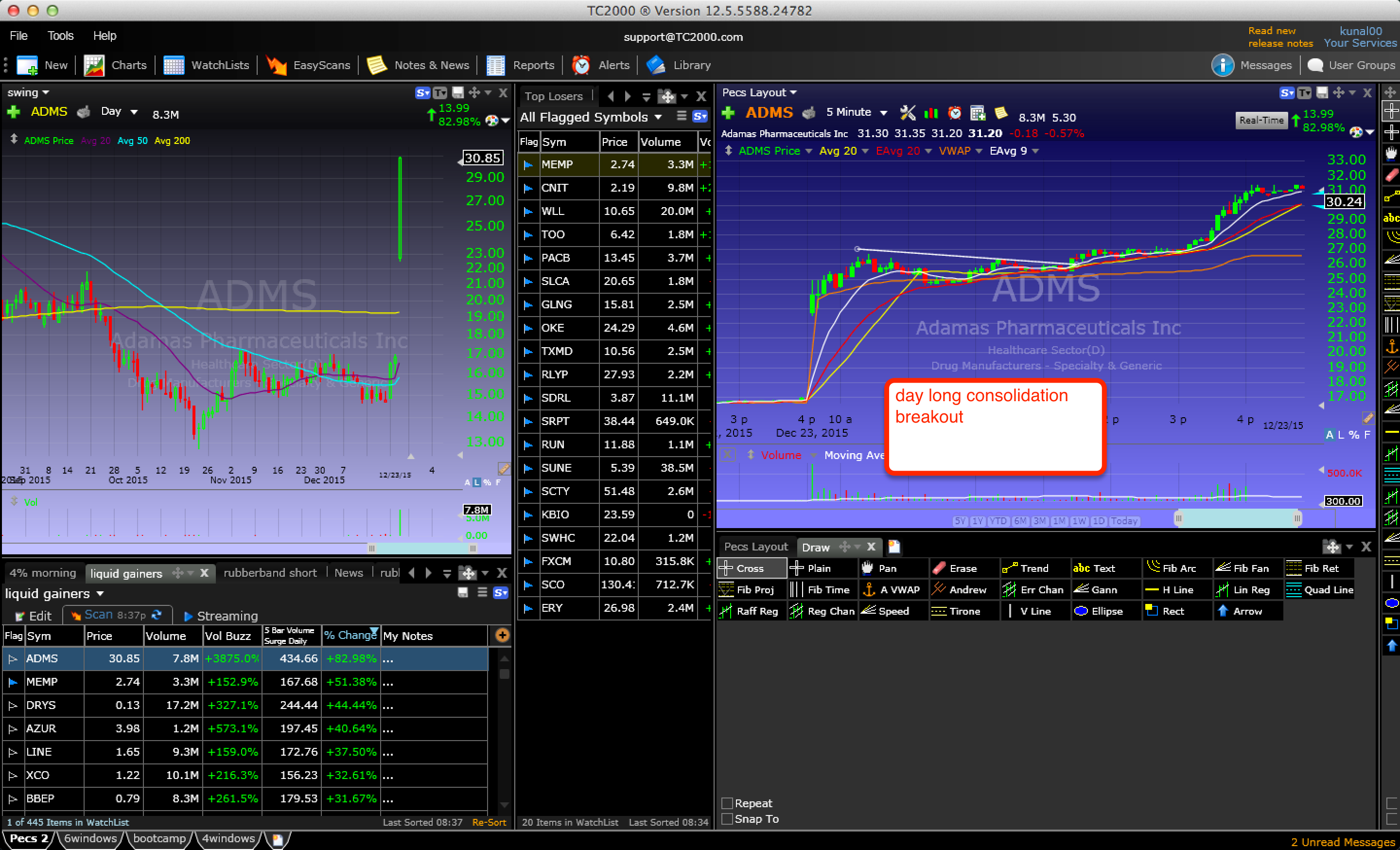Select the Fib Fan drawing tool

(1247, 567)
